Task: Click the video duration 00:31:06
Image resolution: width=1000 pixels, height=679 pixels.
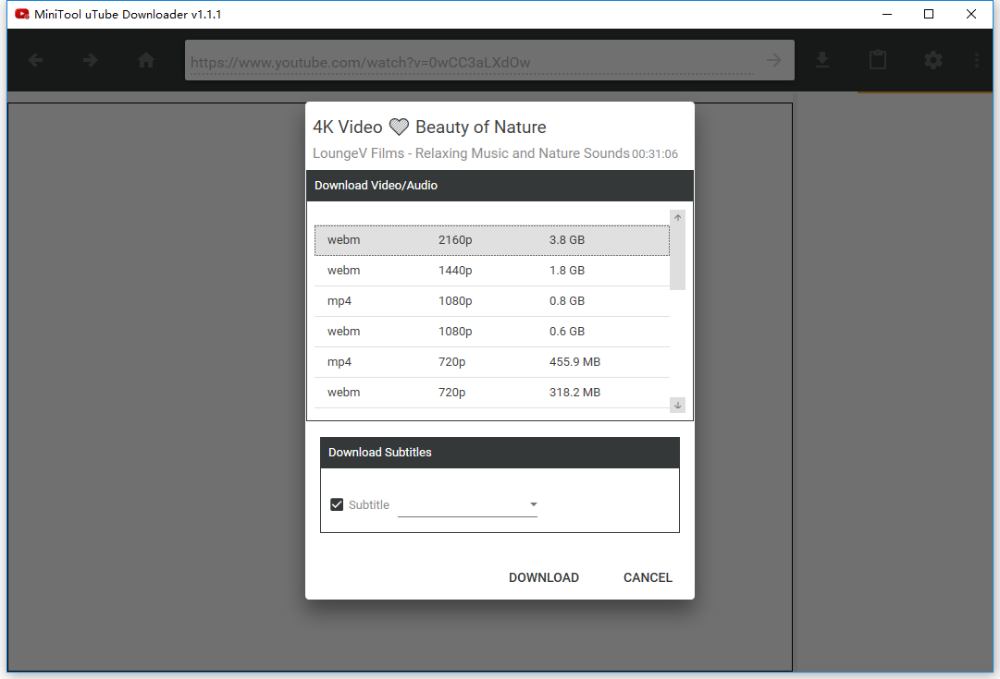Action: click(x=655, y=154)
